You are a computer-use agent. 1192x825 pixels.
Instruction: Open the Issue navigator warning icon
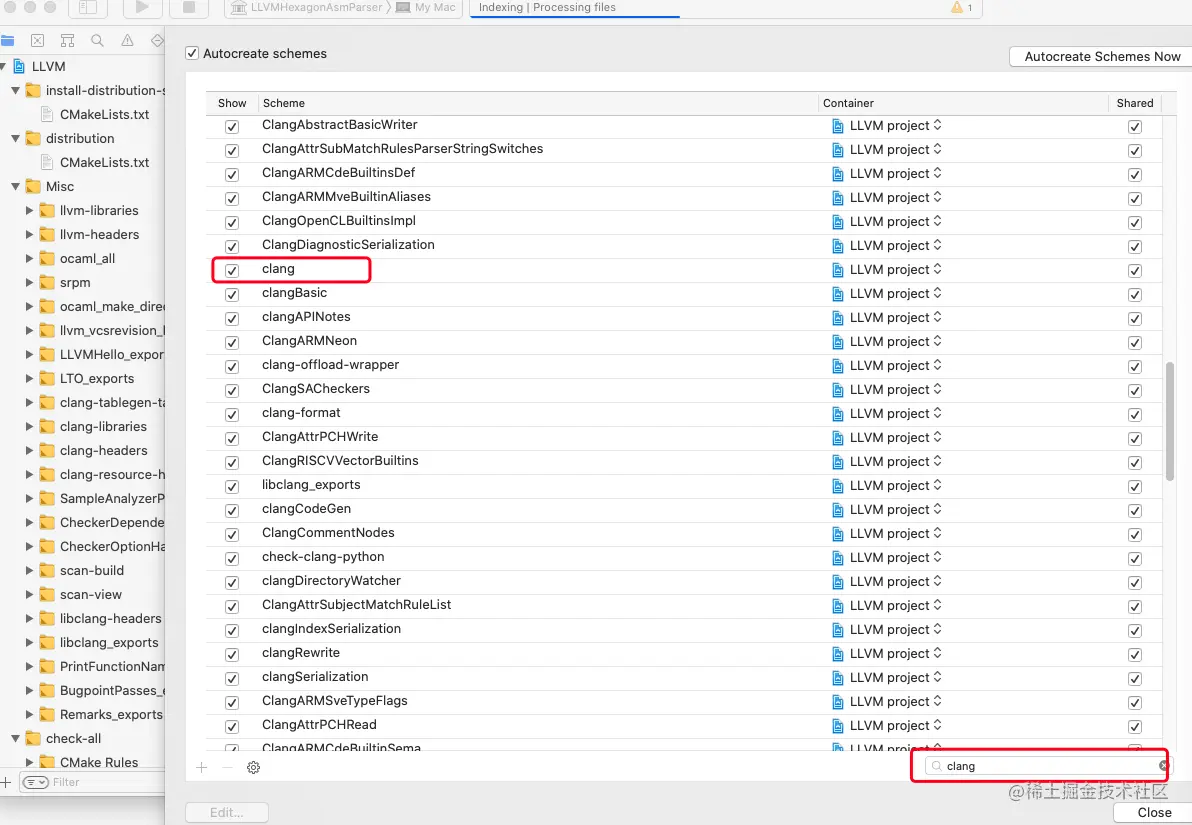click(x=127, y=40)
